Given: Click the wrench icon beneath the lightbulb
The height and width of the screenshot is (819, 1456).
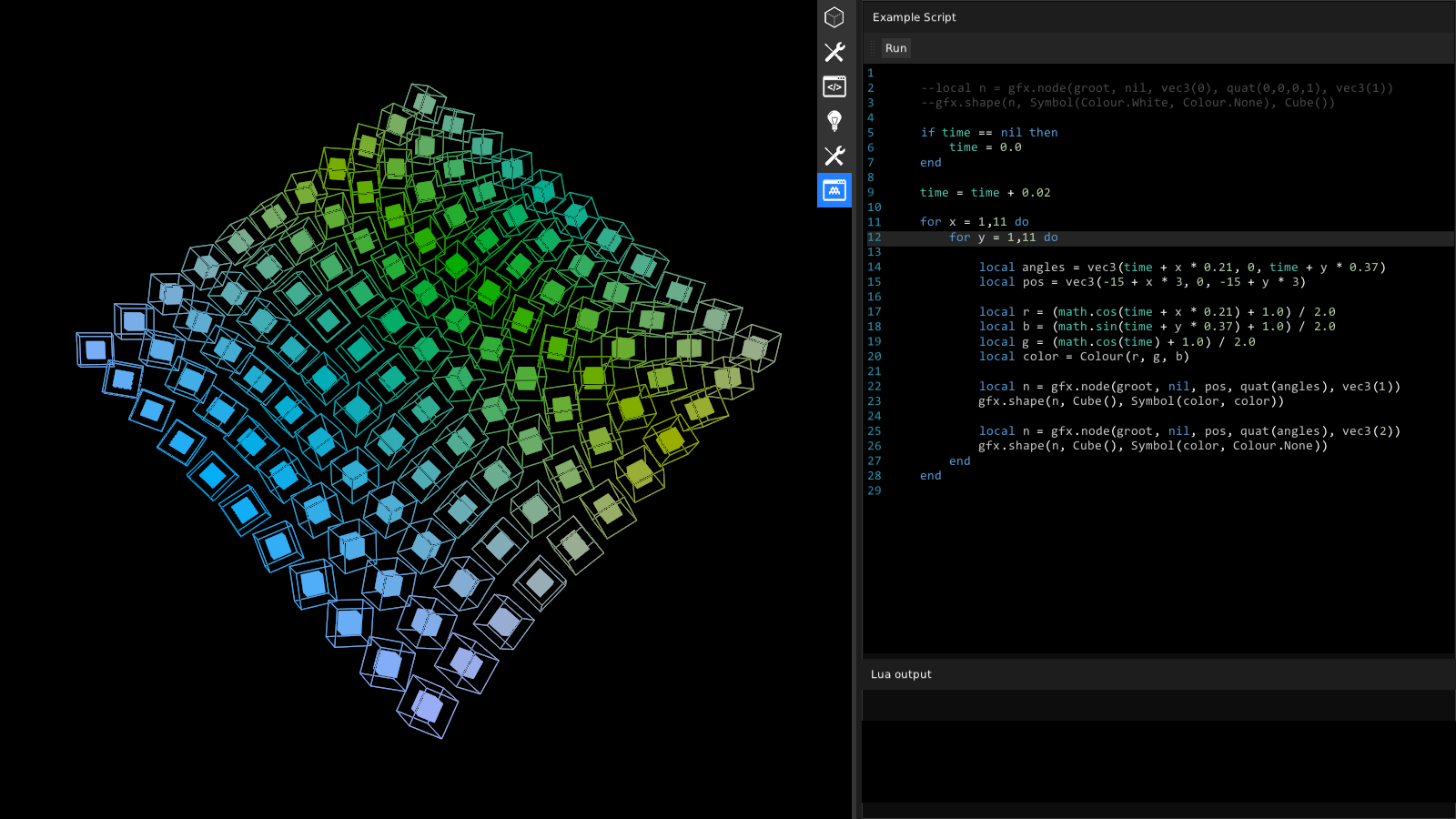Looking at the screenshot, I should [834, 156].
